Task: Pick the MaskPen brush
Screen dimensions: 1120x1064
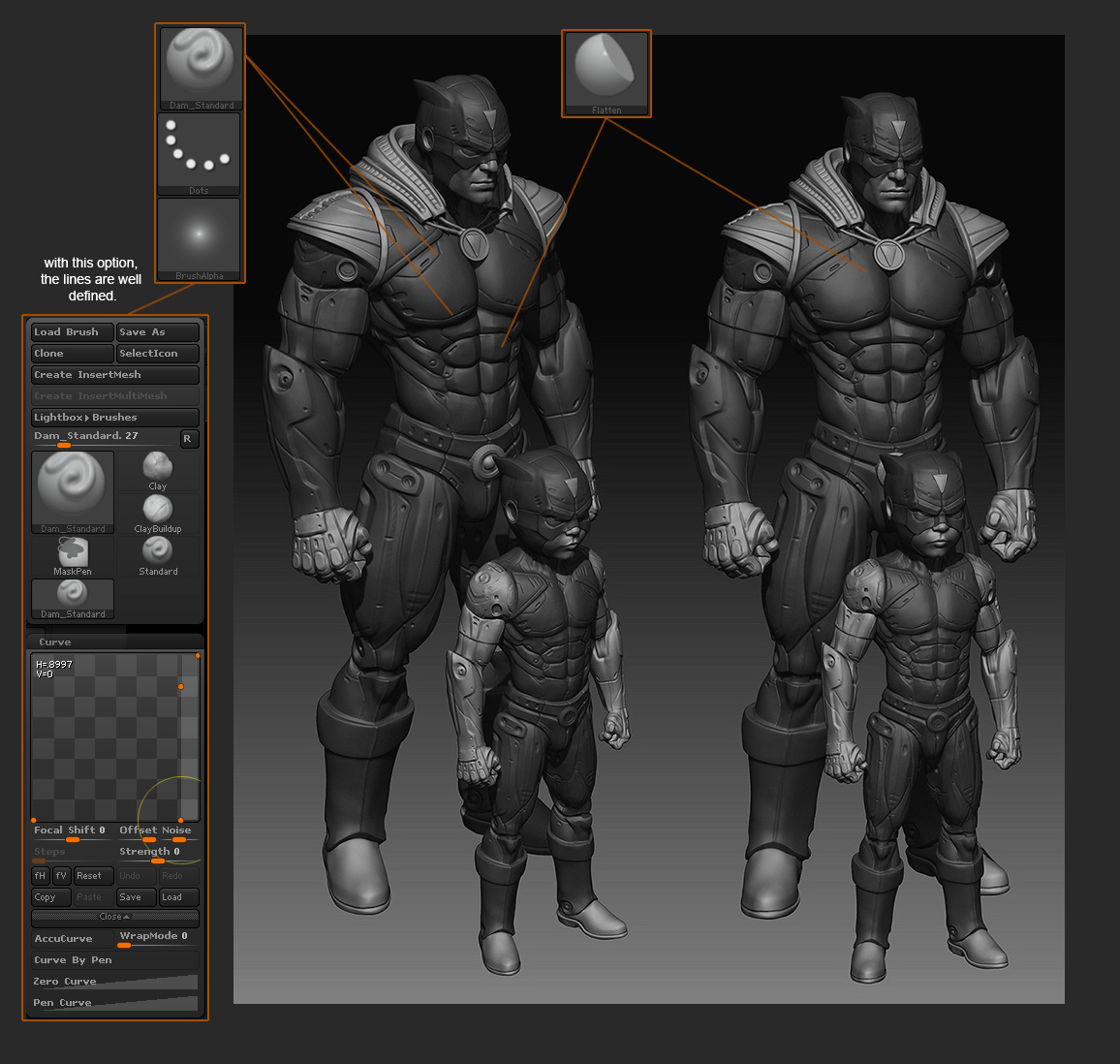Action: pos(72,556)
